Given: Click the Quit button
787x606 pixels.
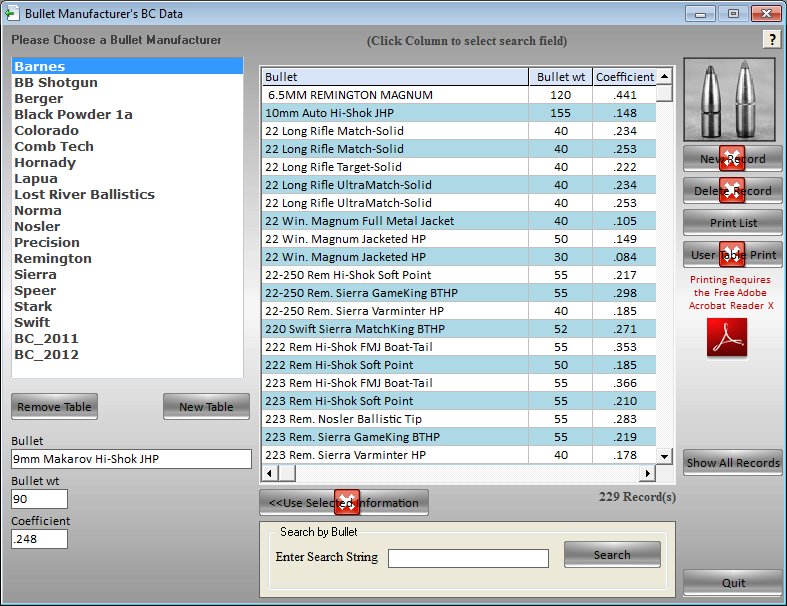Looking at the screenshot, I should [732, 583].
